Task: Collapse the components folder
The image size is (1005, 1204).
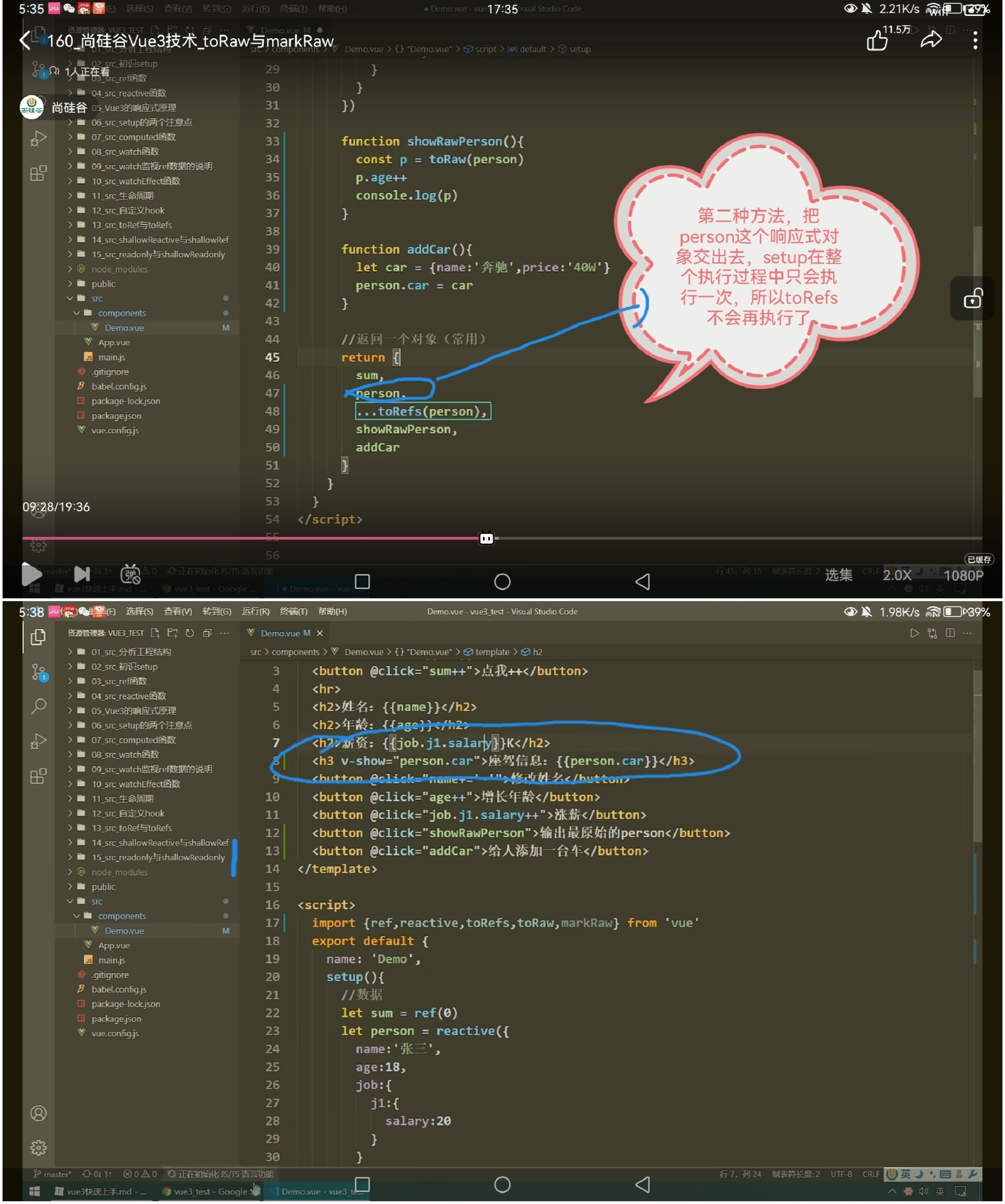Action: tap(121, 916)
